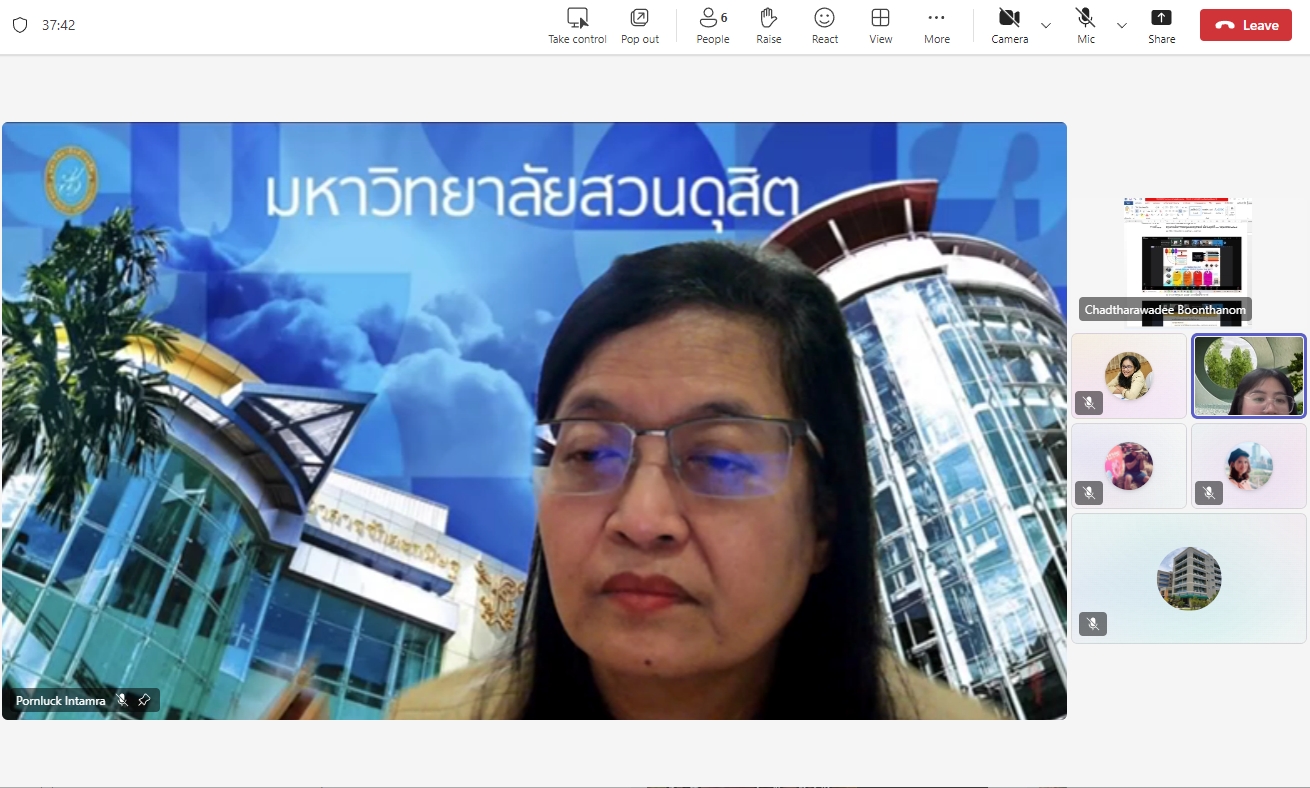Image resolution: width=1310 pixels, height=788 pixels.
Task: Leave the meeting
Action: coord(1245,26)
